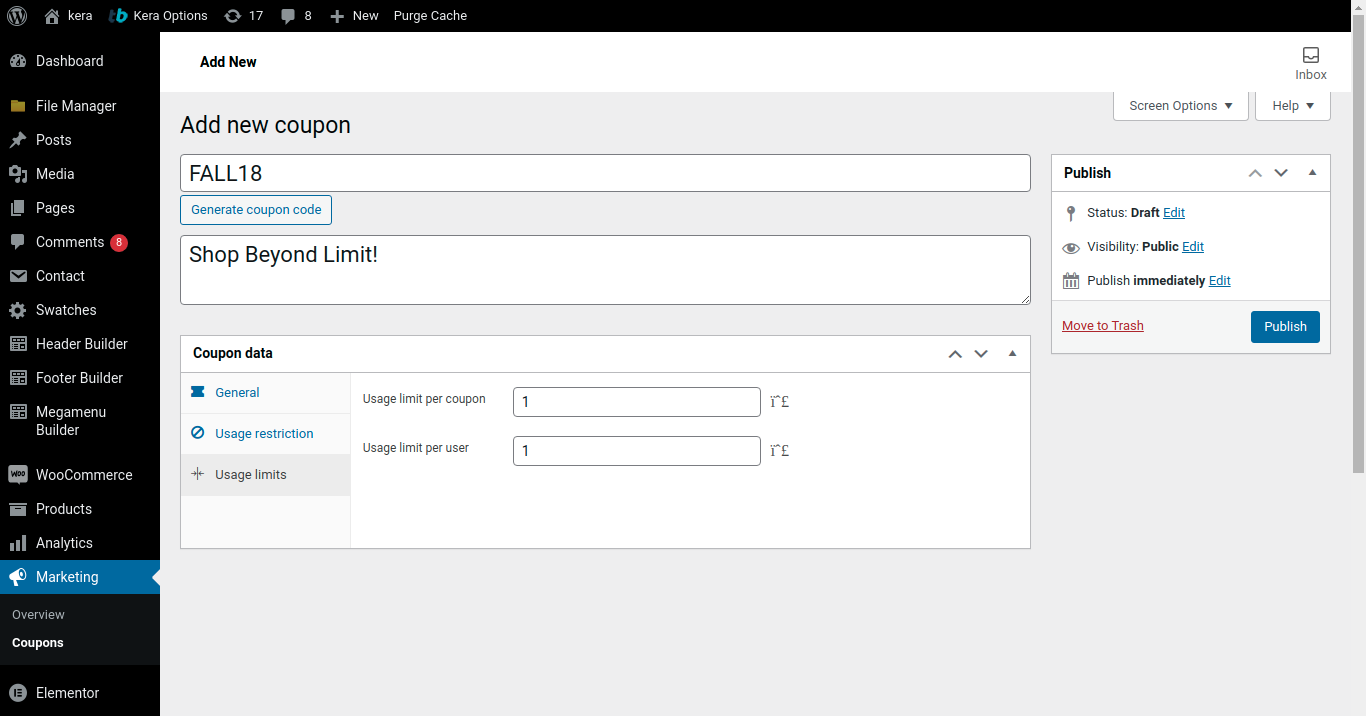
Task: Select the Usage limits tab
Action: pyautogui.click(x=265, y=475)
